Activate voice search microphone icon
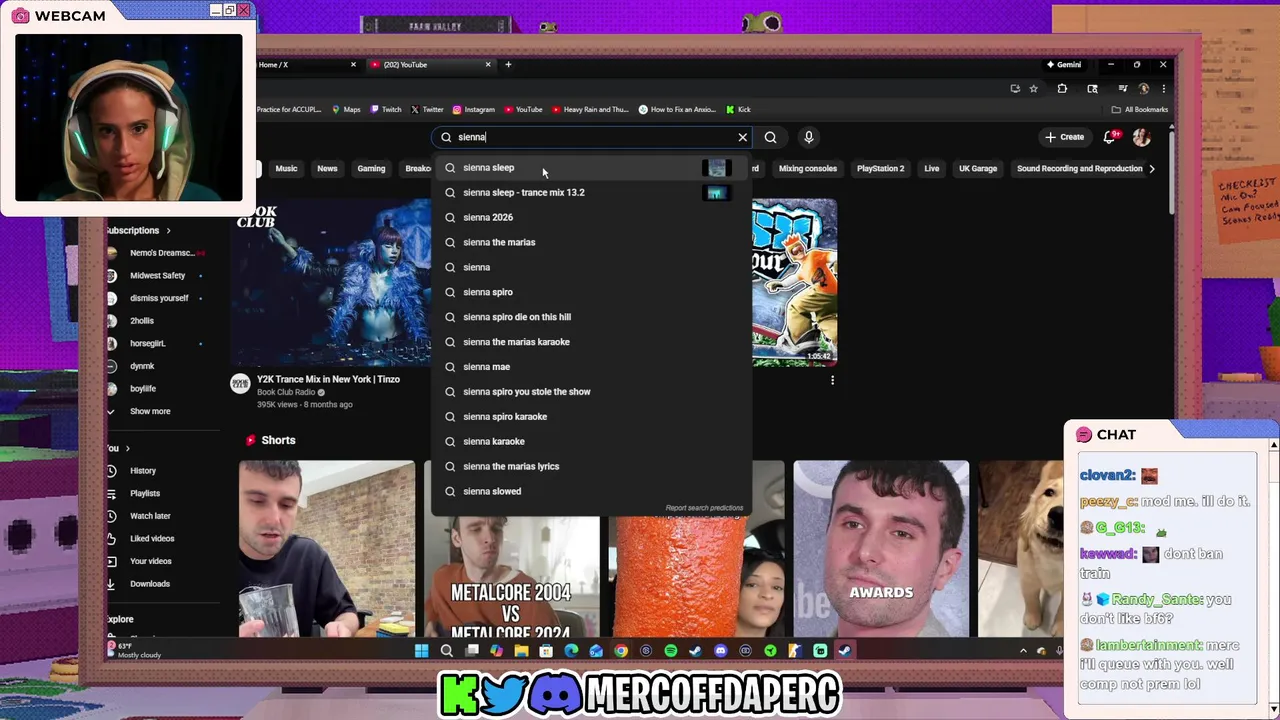 click(x=809, y=137)
